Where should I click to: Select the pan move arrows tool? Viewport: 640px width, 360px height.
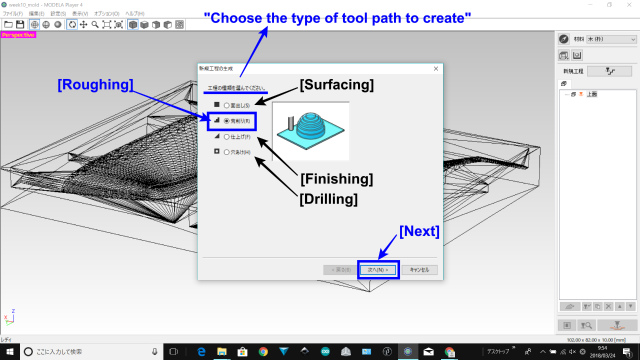[x=83, y=24]
